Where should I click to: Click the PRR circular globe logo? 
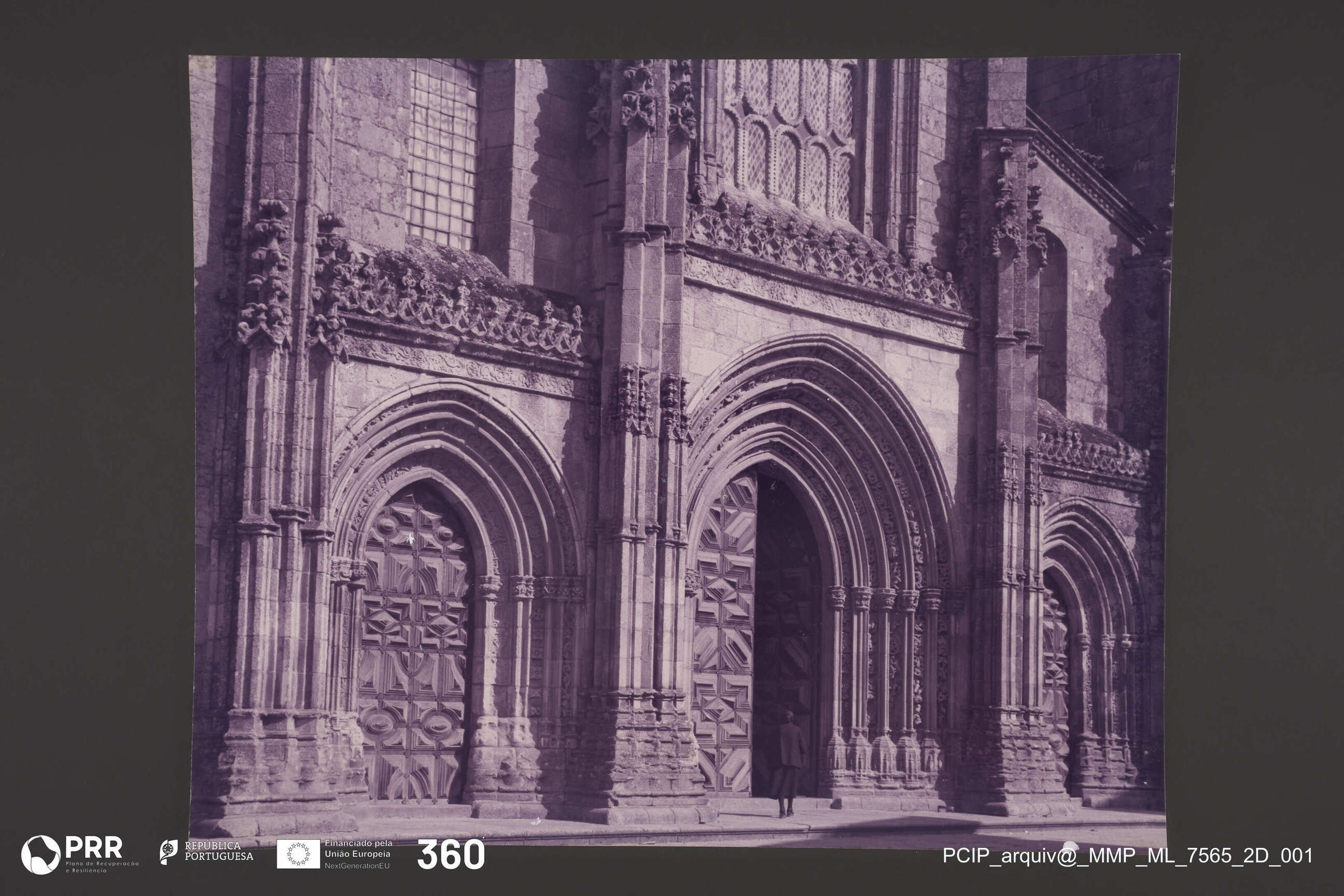tap(40, 855)
